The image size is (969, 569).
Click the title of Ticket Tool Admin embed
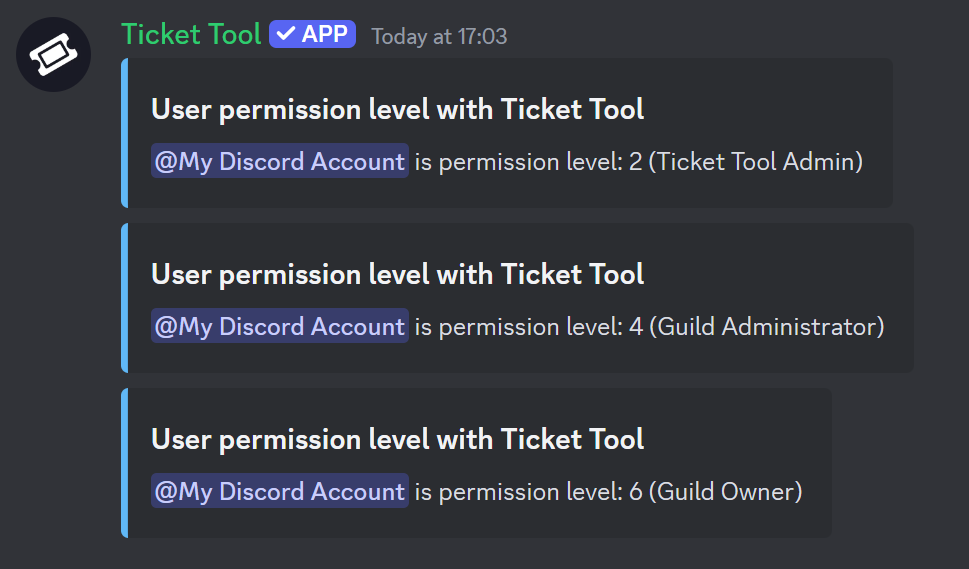pos(397,109)
